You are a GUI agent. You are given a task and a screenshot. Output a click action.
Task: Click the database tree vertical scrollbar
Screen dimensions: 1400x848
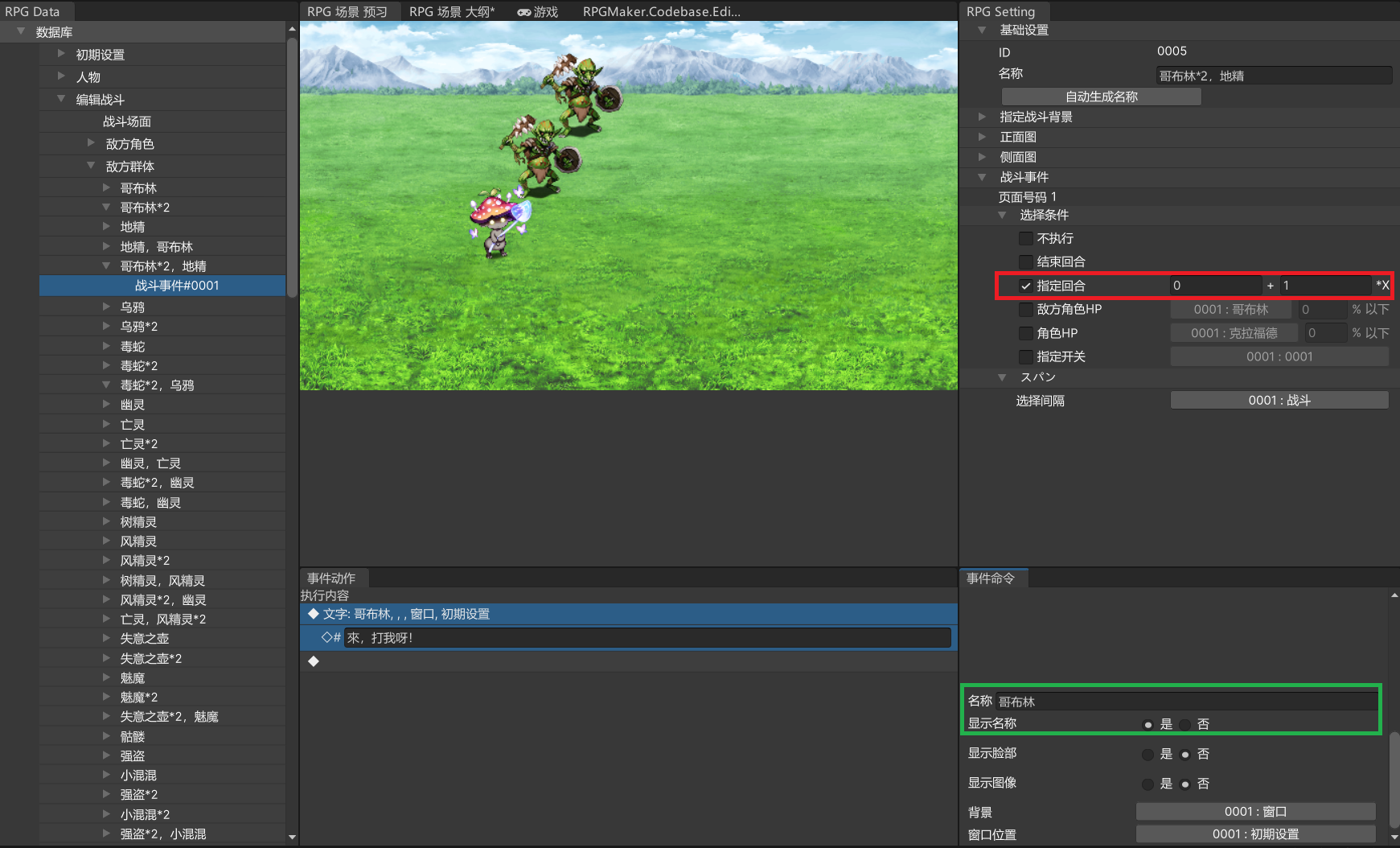click(292, 161)
